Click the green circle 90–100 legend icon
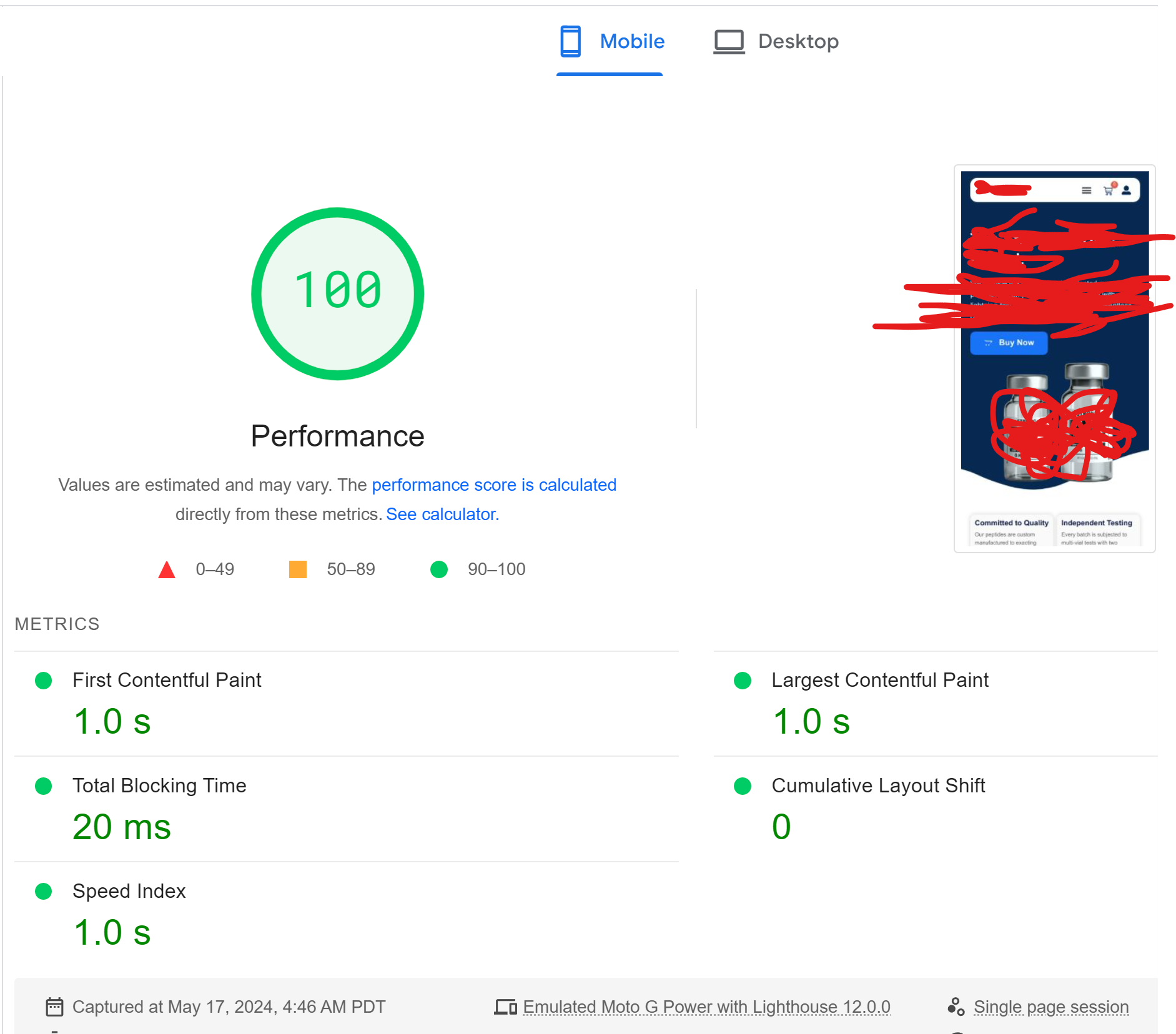This screenshot has height=1034, width=1176. point(439,569)
